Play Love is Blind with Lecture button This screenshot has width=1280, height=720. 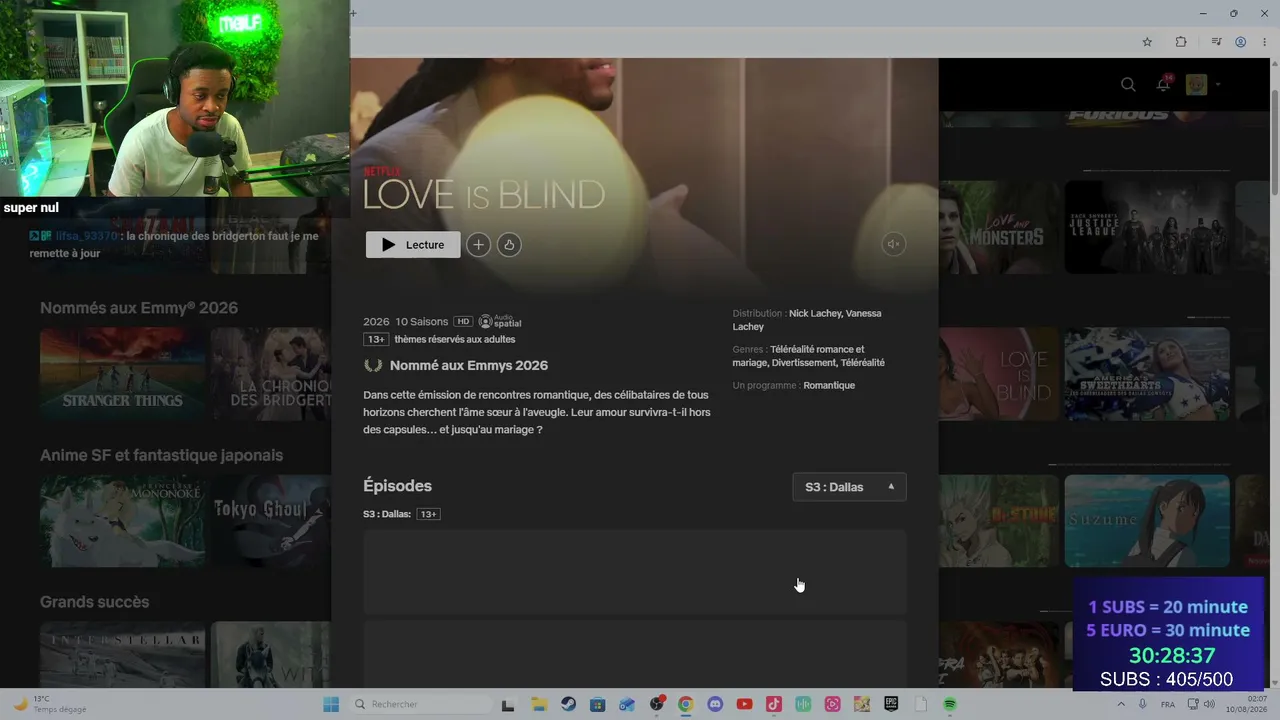(413, 245)
